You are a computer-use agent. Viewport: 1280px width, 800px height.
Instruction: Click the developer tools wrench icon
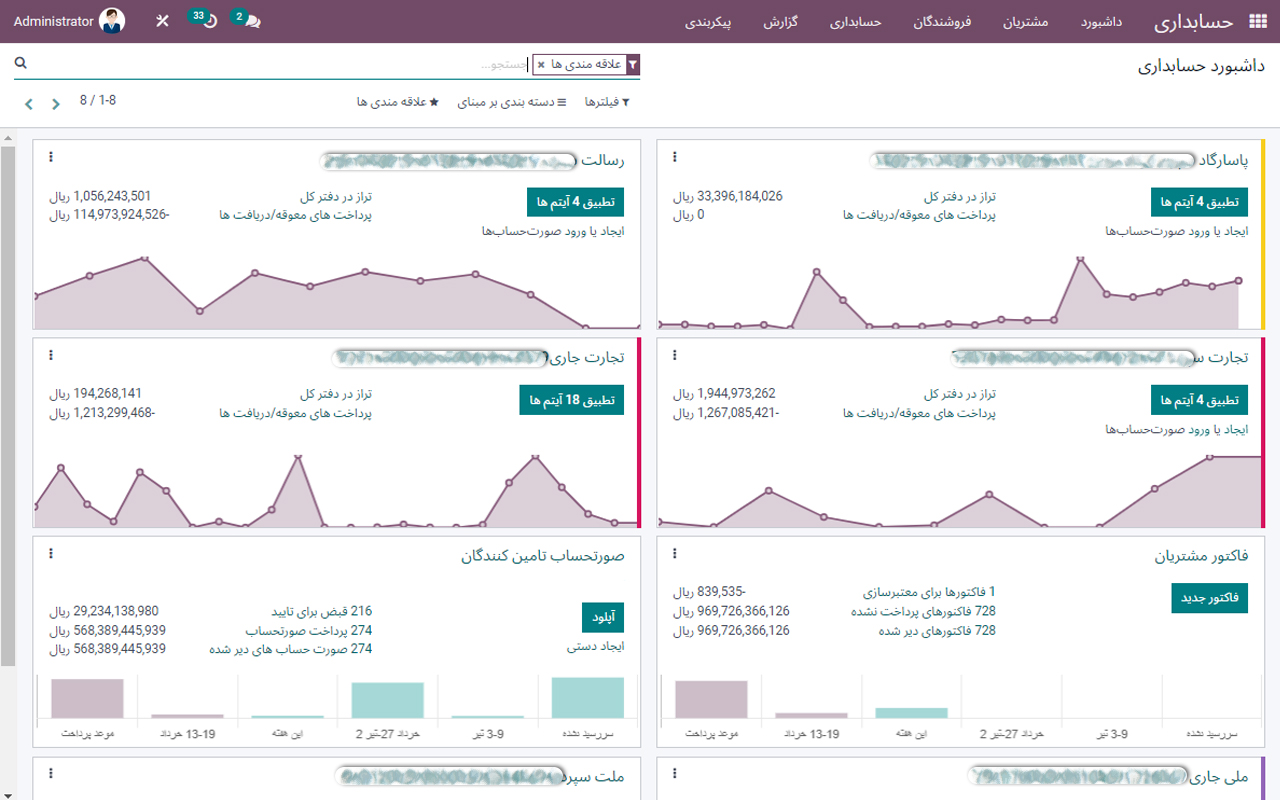coord(162,20)
